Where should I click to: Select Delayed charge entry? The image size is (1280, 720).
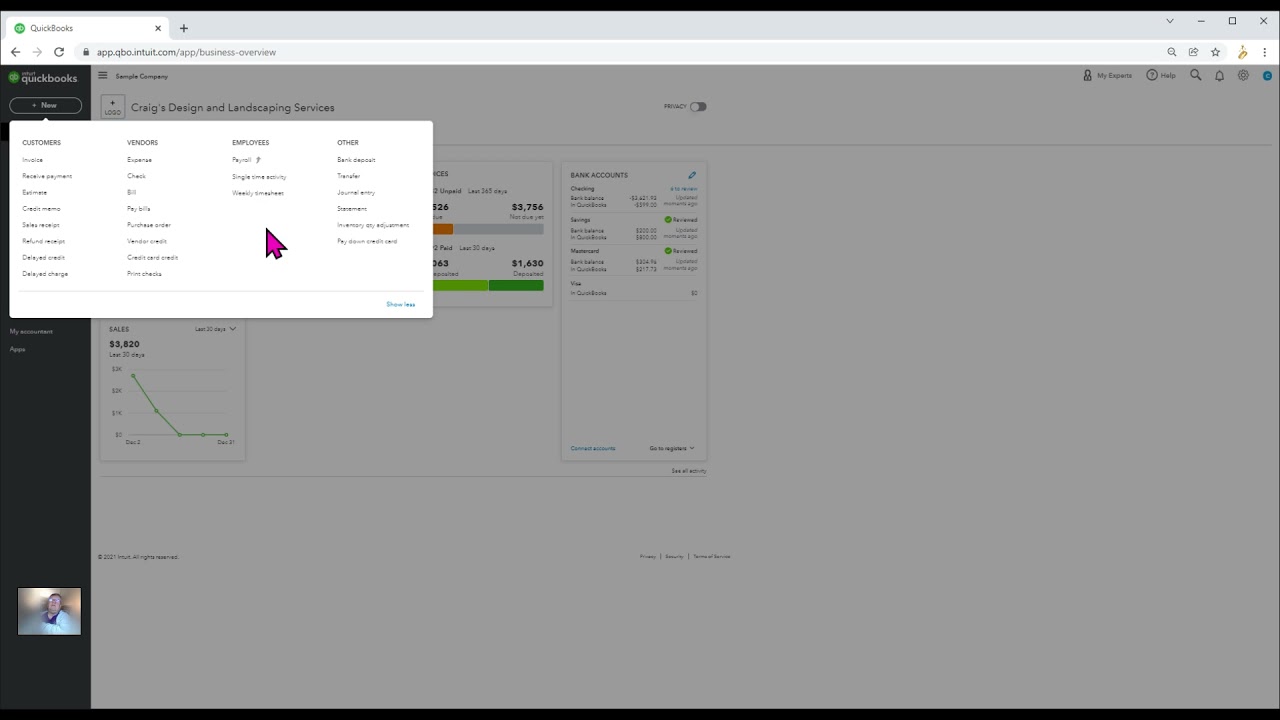pos(45,274)
